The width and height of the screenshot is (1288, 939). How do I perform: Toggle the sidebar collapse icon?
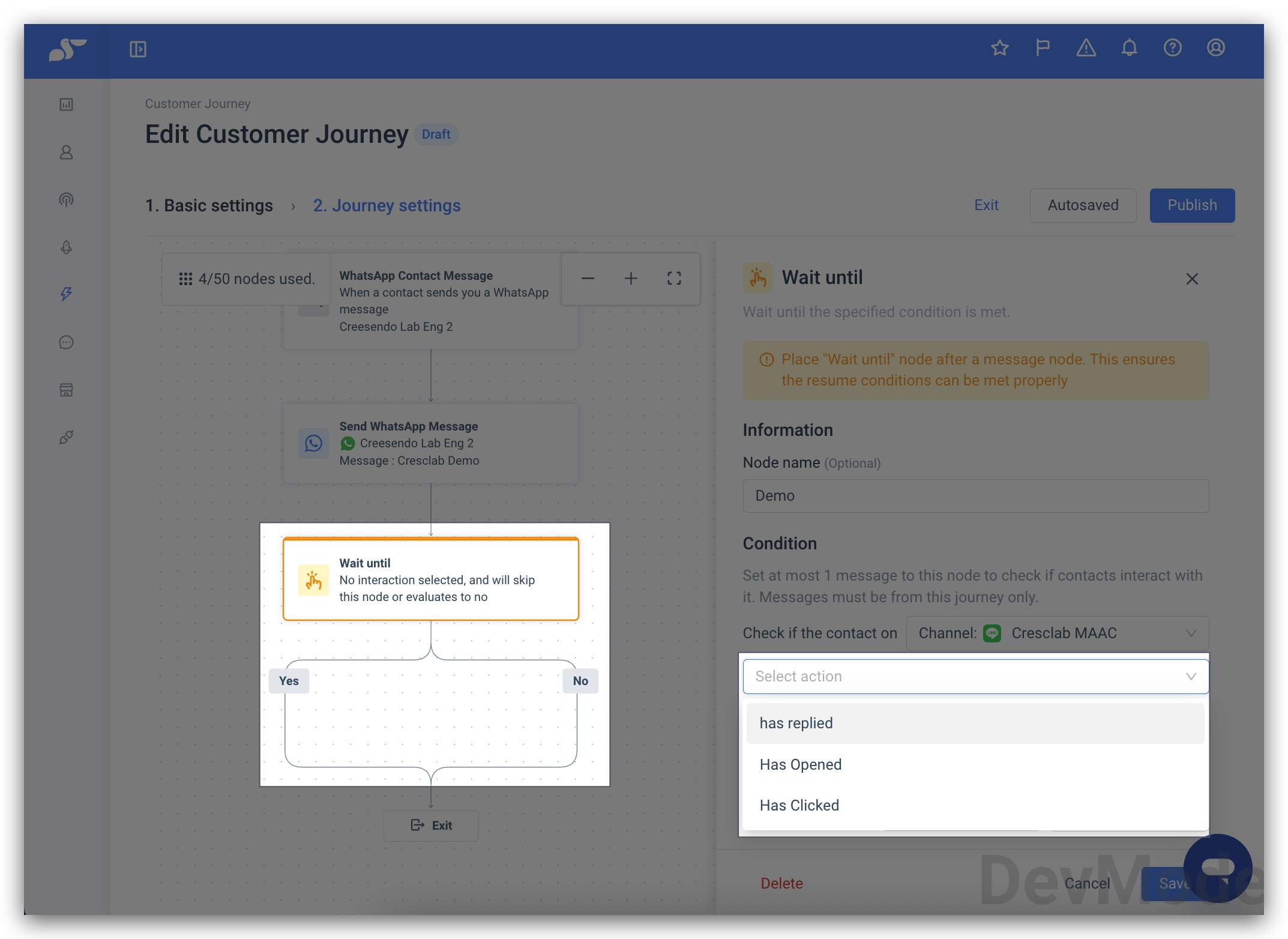(x=138, y=49)
